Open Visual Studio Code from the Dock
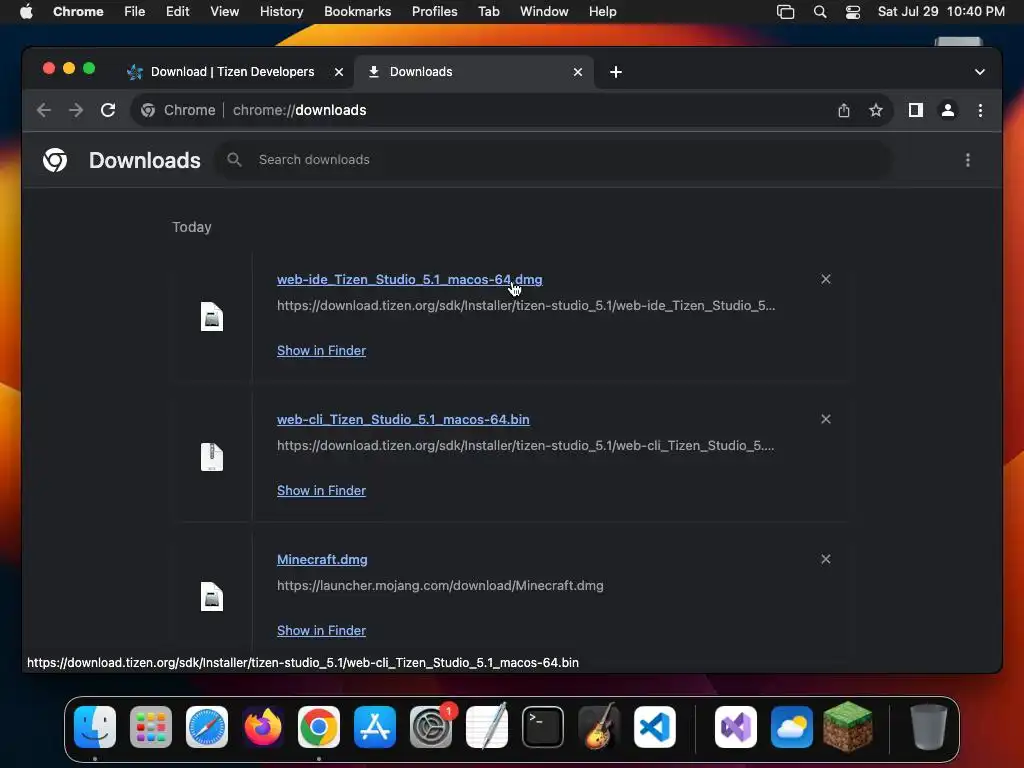This screenshot has height=768, width=1024. (x=655, y=727)
